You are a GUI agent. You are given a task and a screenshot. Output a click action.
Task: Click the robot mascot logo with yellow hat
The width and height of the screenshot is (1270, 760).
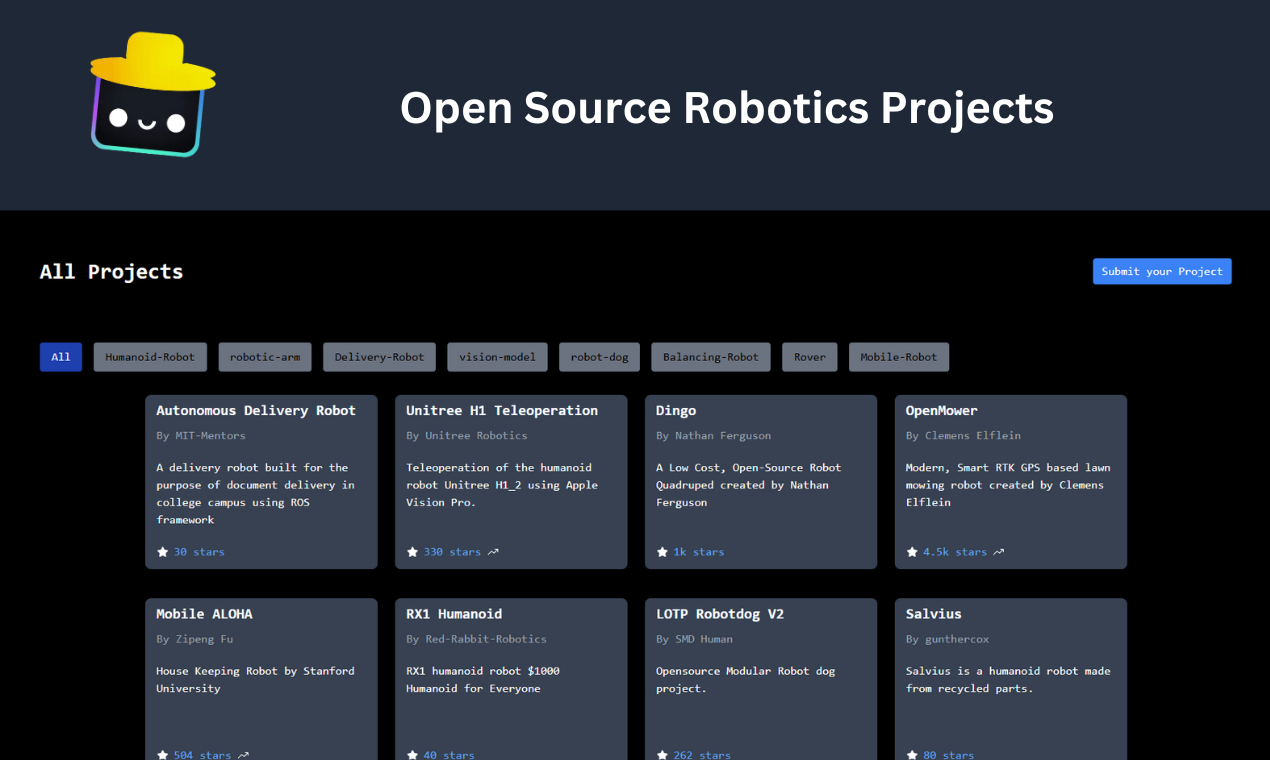pos(153,95)
